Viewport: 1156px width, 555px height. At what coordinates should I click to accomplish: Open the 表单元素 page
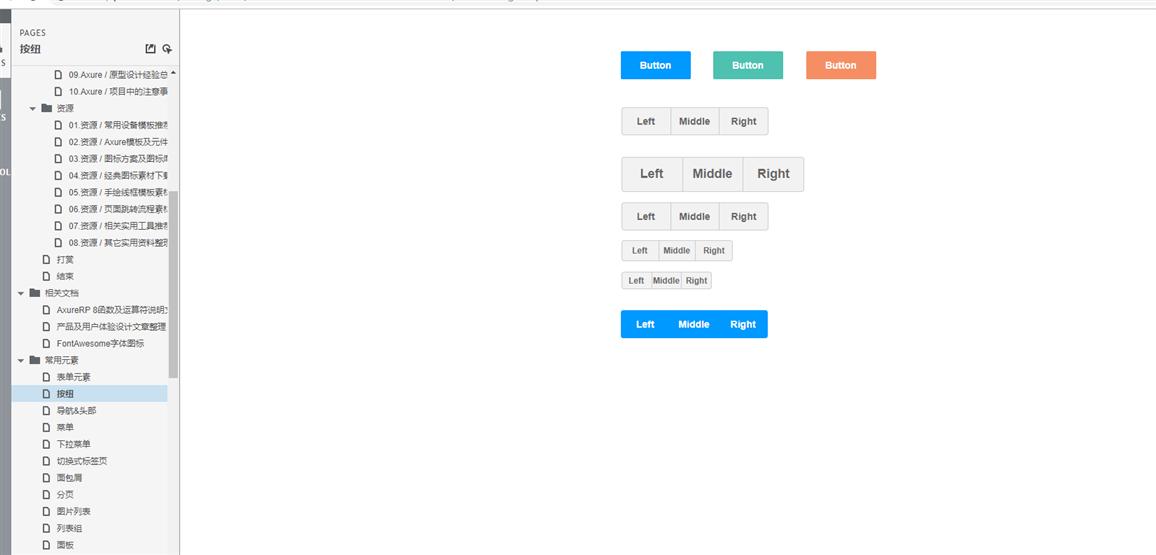[x=73, y=377]
